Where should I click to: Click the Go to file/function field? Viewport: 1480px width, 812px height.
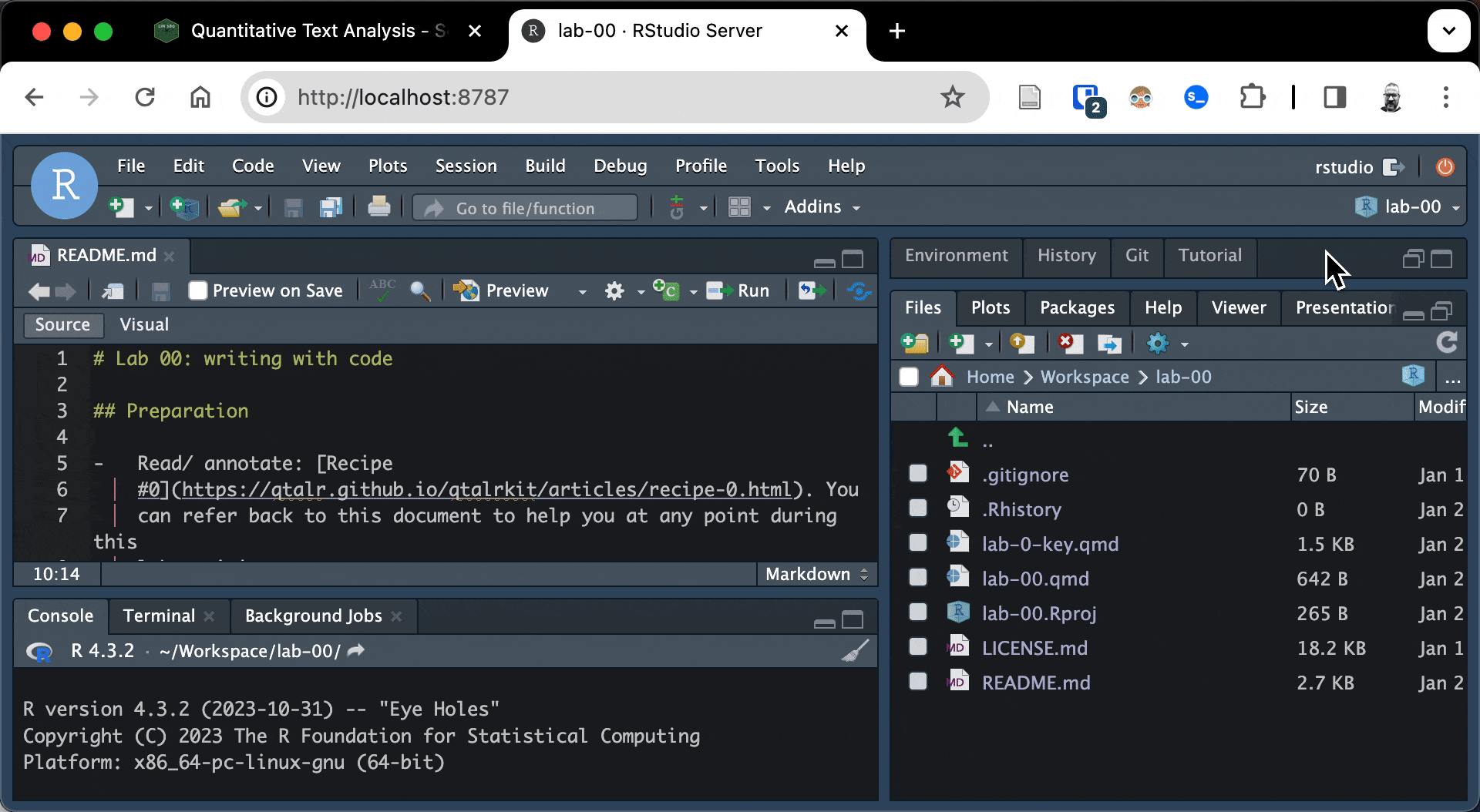(526, 208)
